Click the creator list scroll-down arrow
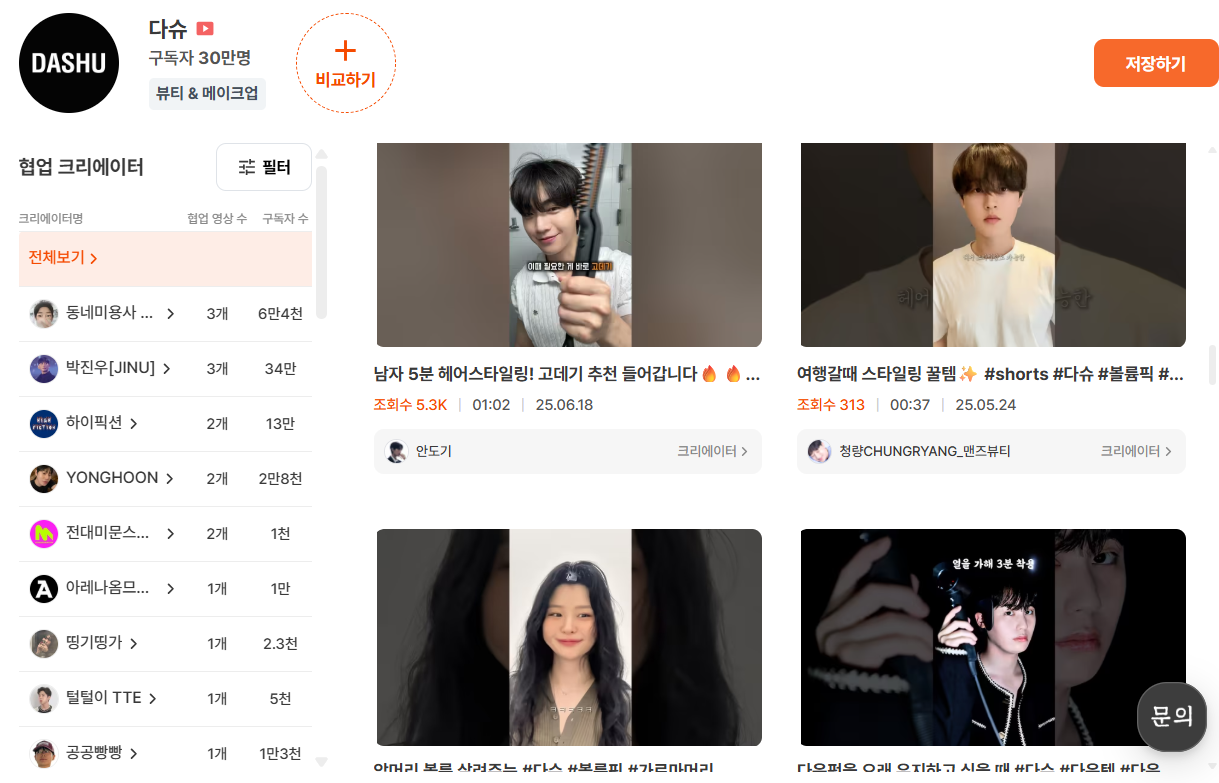 [322, 763]
